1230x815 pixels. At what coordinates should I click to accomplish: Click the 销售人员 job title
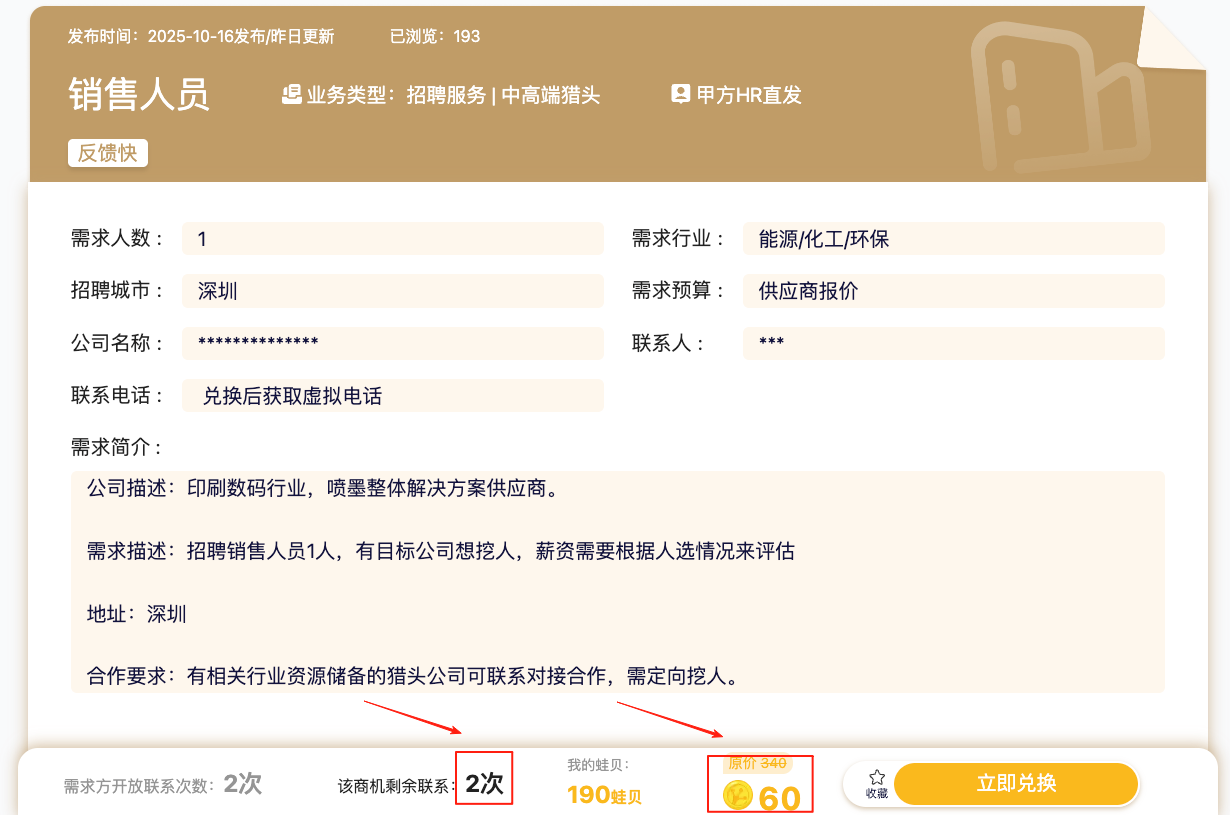[138, 95]
